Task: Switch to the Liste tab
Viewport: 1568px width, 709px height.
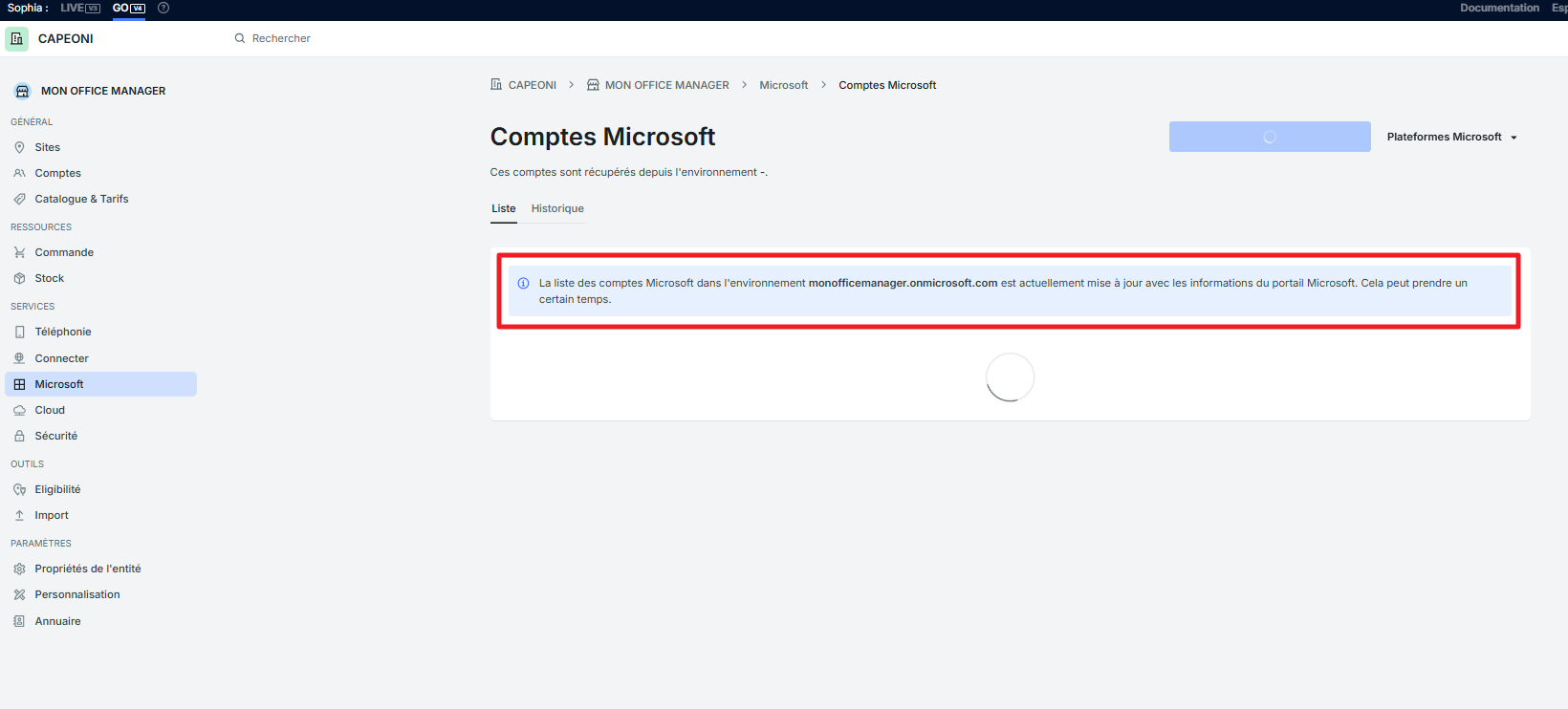Action: pyautogui.click(x=504, y=208)
